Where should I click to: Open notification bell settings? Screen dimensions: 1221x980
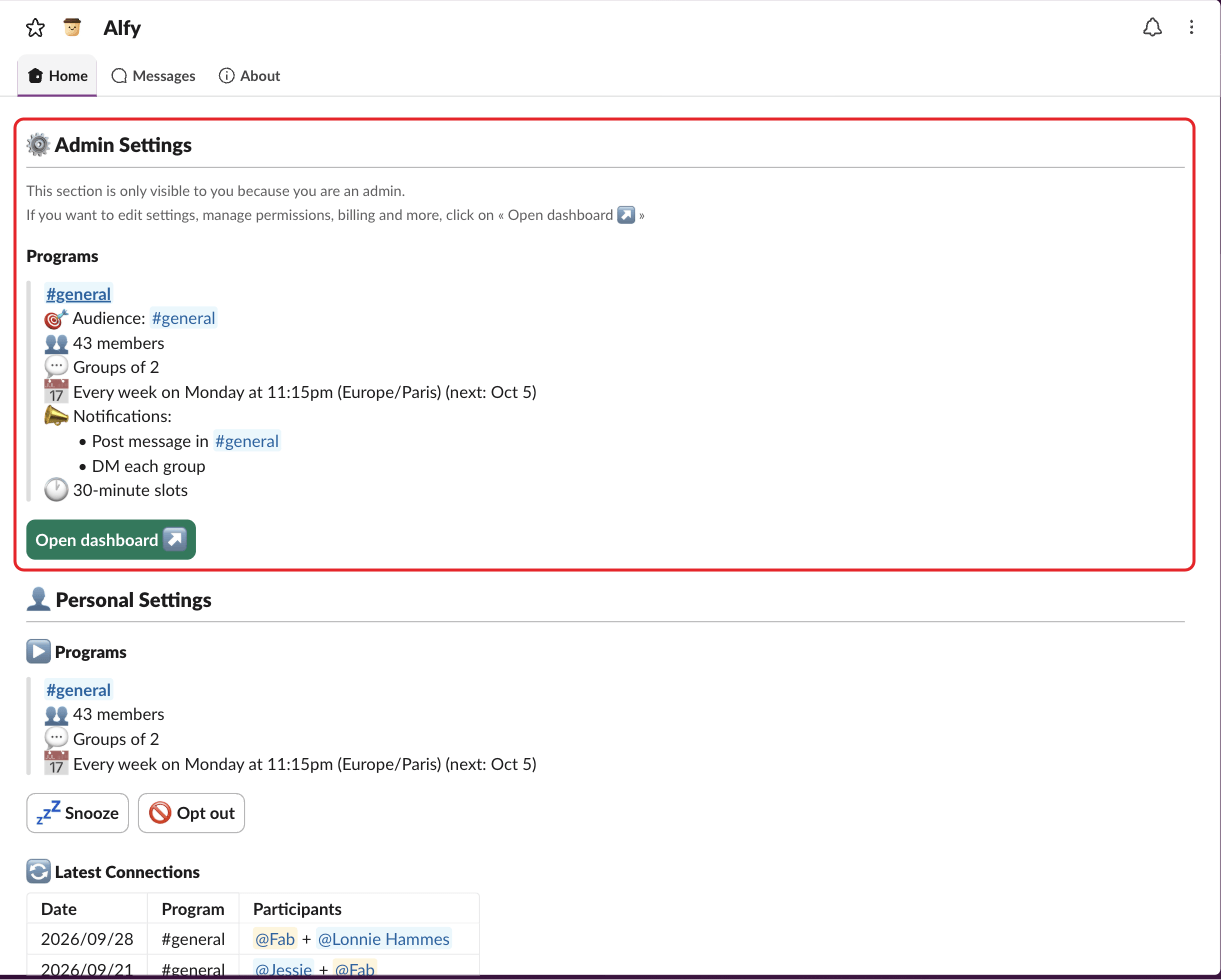pos(1152,28)
